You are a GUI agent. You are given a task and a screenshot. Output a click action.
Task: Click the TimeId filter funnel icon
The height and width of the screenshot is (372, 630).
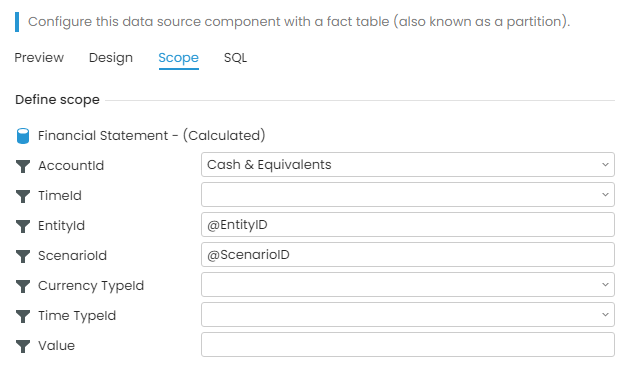coord(23,196)
